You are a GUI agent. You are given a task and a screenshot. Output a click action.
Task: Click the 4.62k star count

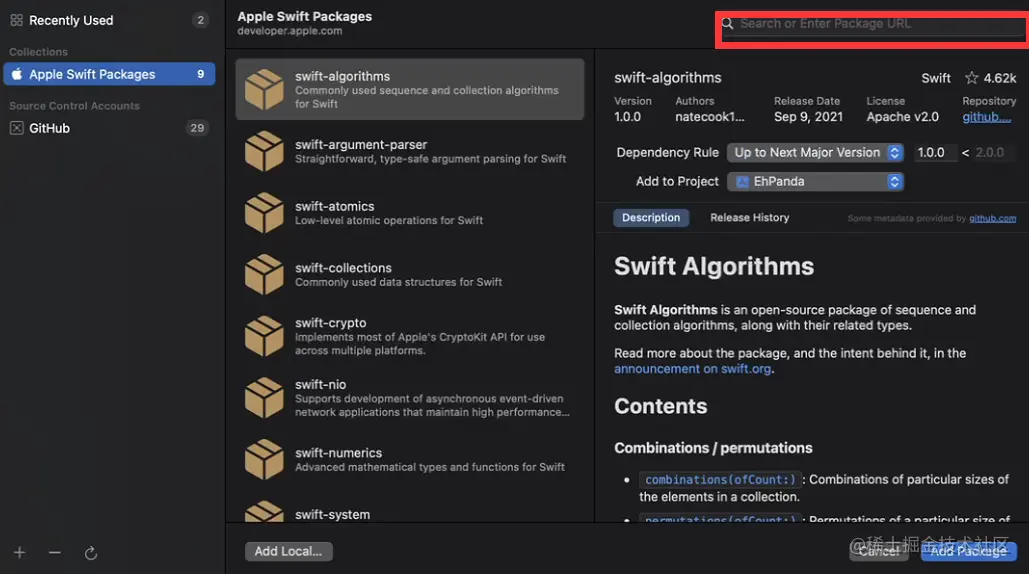click(999, 78)
